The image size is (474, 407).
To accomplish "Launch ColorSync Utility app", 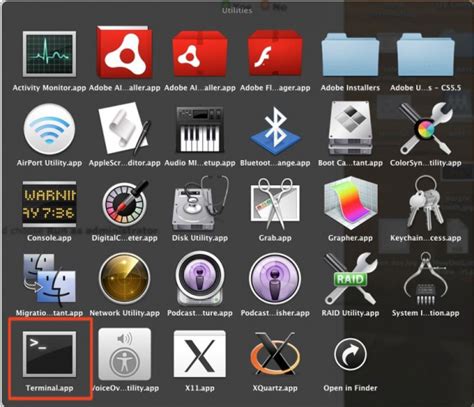I will point(426,129).
